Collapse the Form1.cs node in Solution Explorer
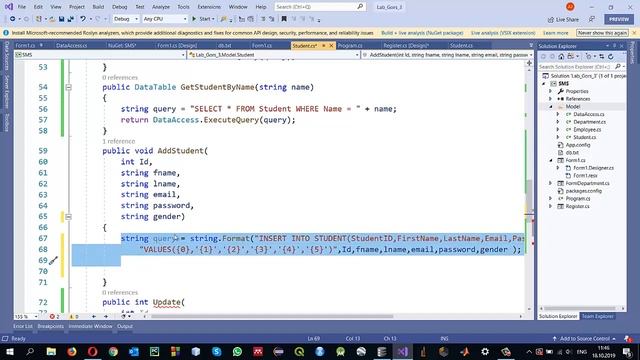The width and height of the screenshot is (640, 360). (551, 160)
